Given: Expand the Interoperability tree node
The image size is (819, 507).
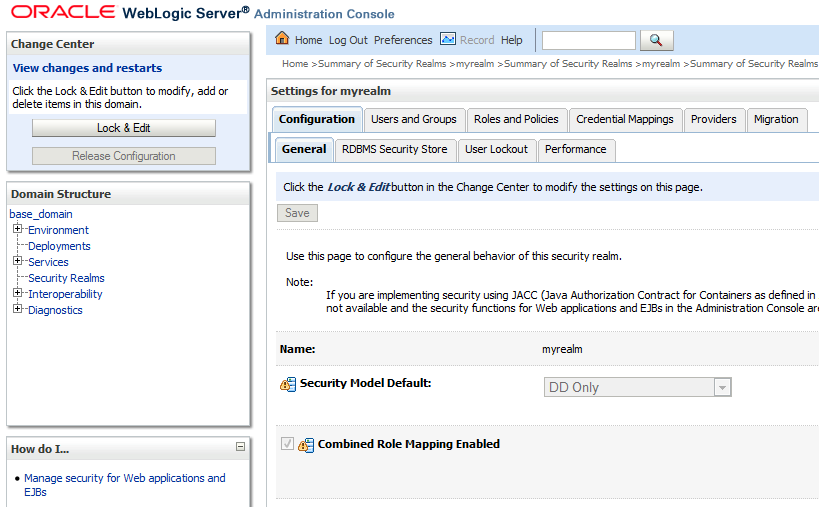Looking at the screenshot, I should point(17,293).
